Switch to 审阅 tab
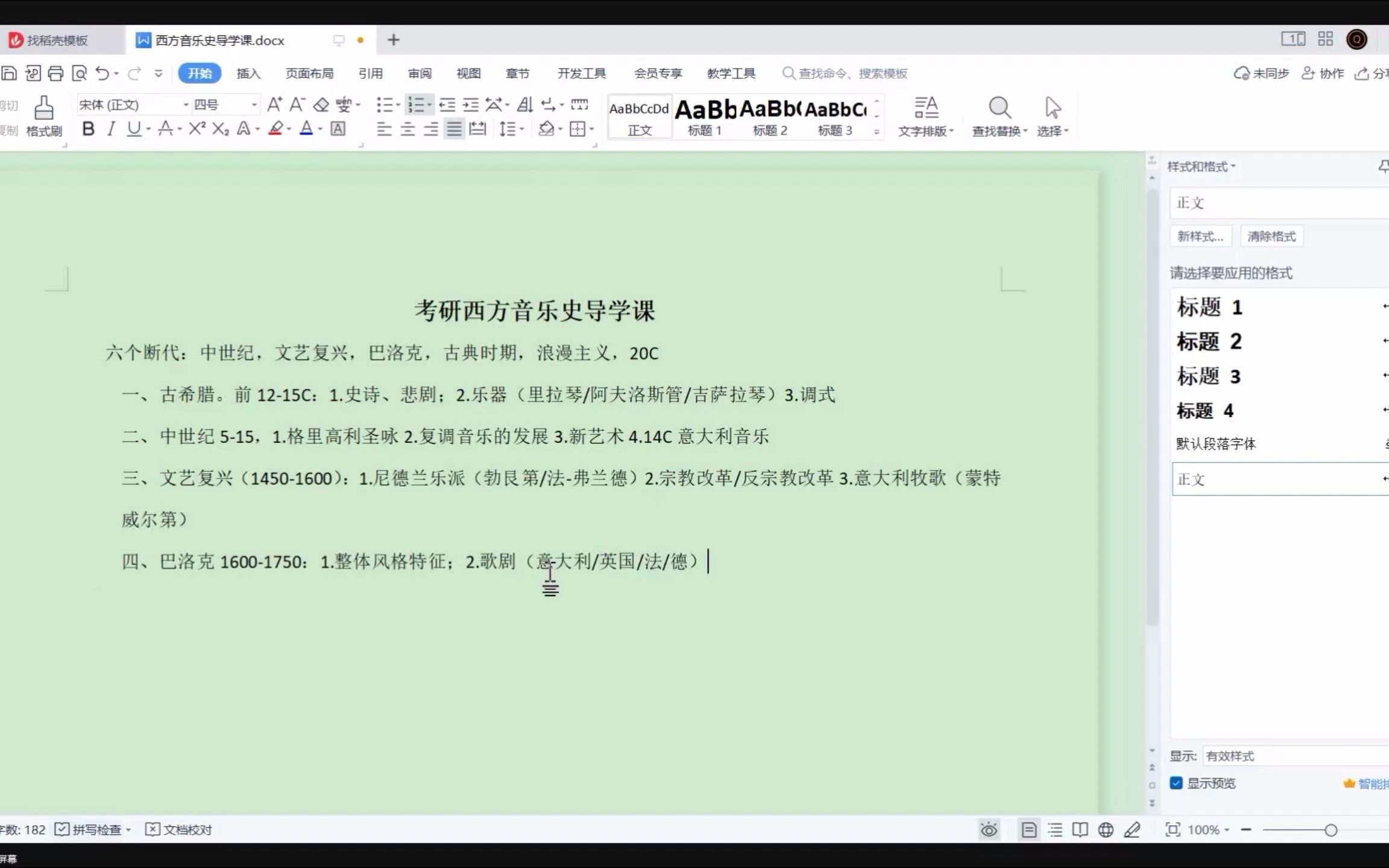The height and width of the screenshot is (868, 1389). pos(420,73)
